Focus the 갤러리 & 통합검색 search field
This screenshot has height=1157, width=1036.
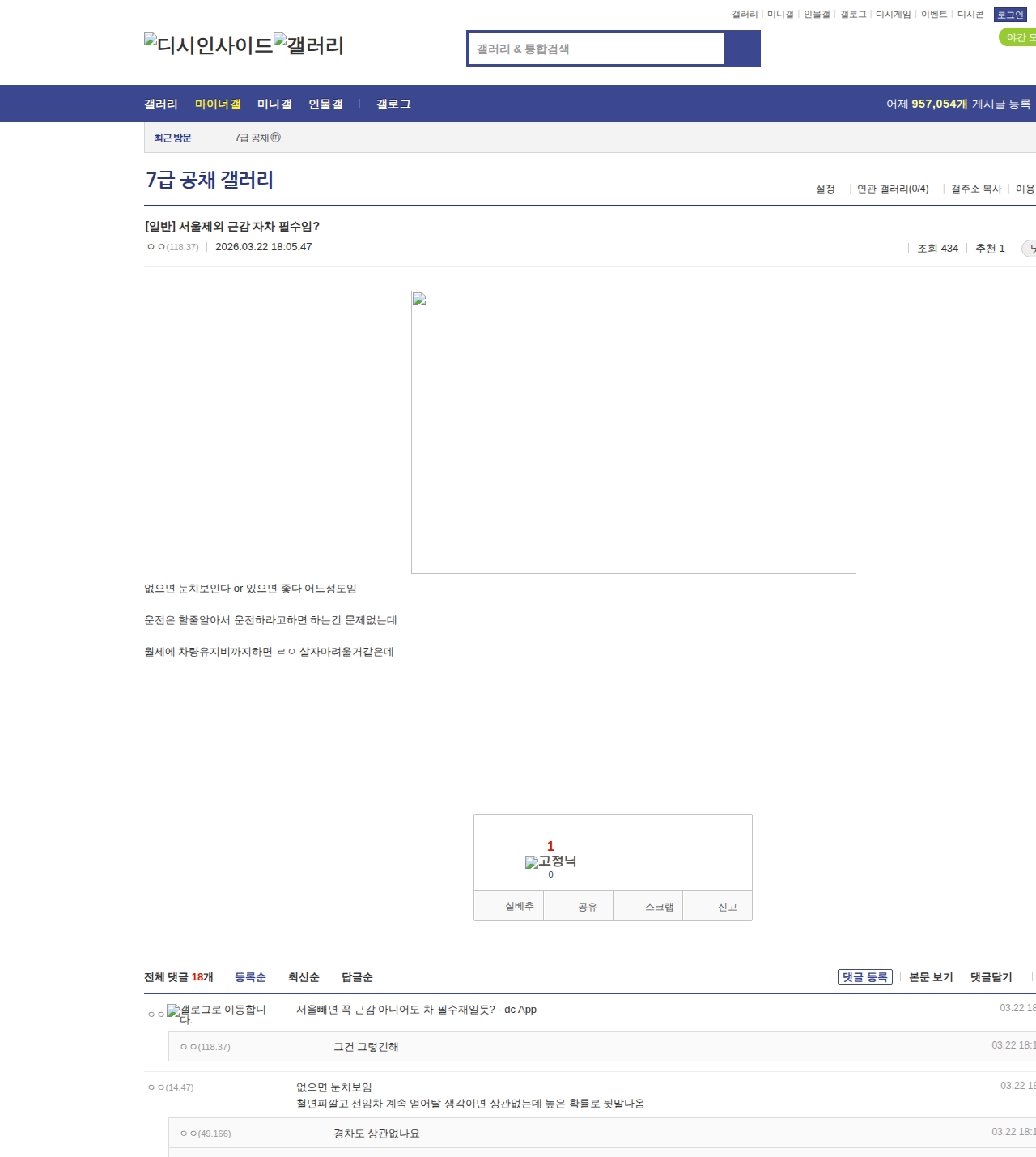[597, 49]
